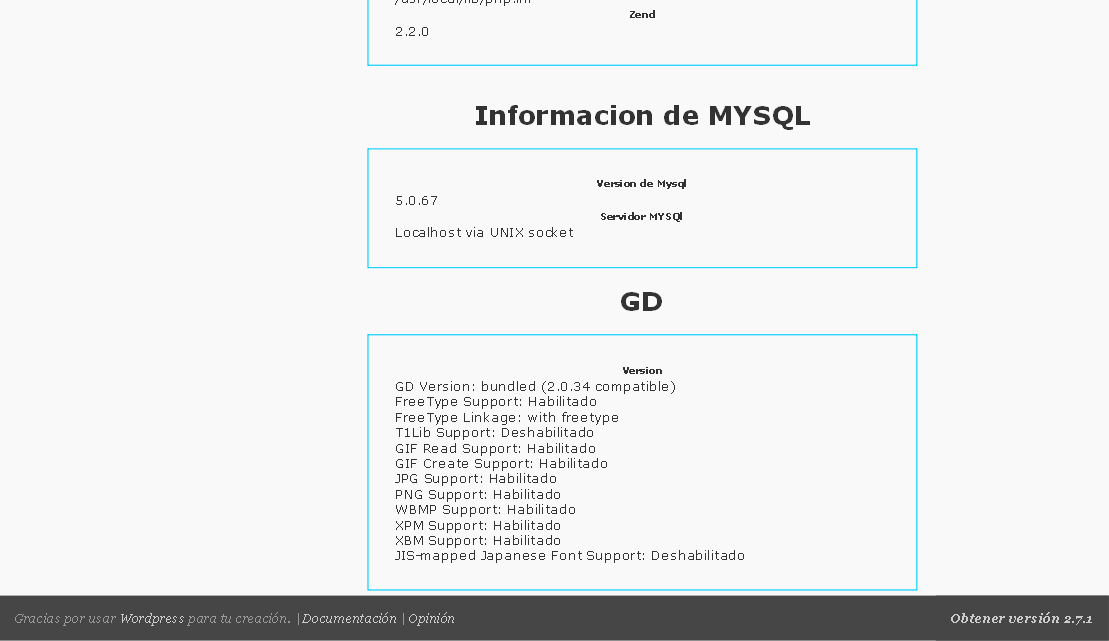This screenshot has height=641, width=1109.
Task: Select 'GIF Read Support: Habilitado' line
Action: [495, 449]
